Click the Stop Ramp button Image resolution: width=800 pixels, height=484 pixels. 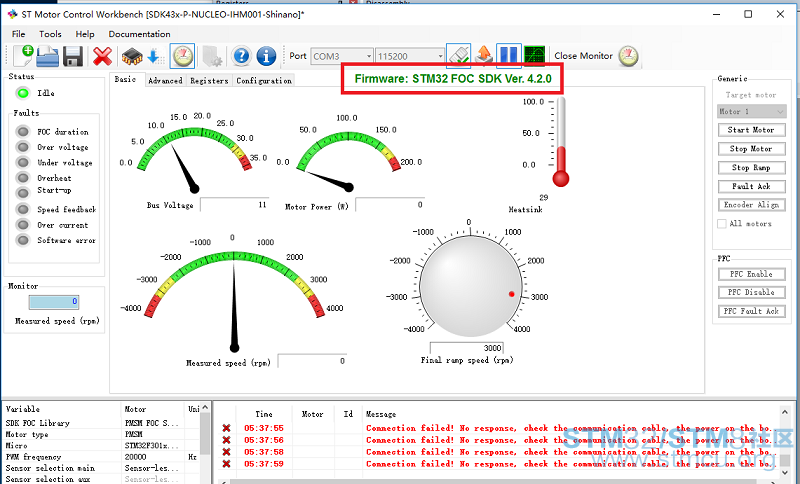pyautogui.click(x=751, y=168)
